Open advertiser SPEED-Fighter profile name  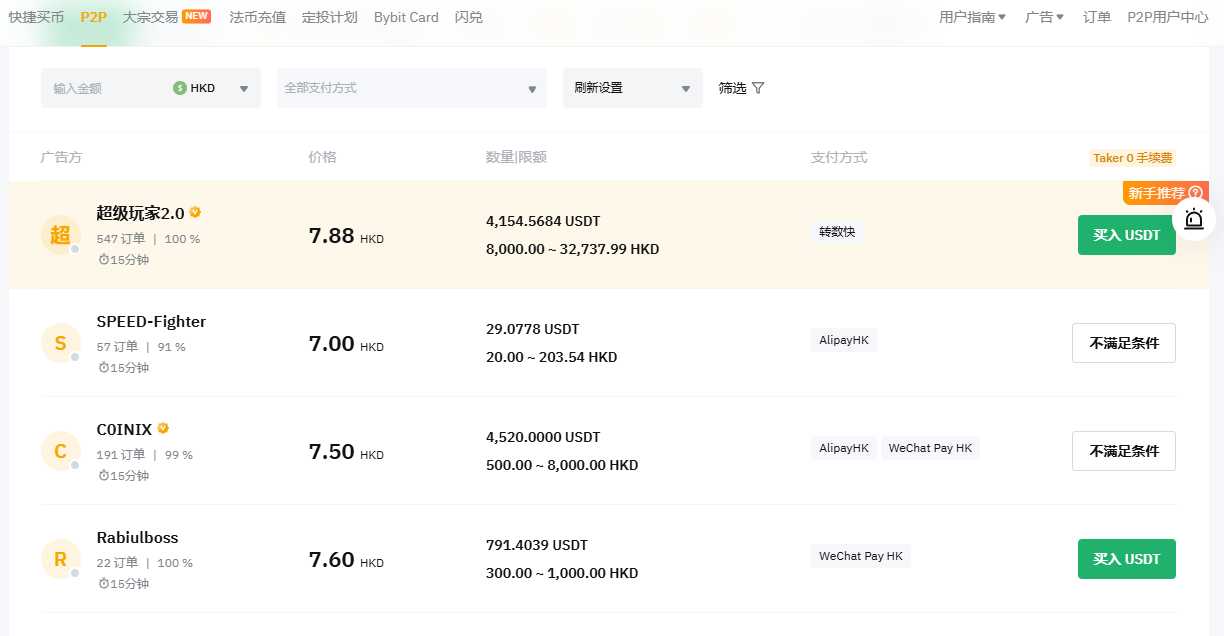click(x=152, y=321)
